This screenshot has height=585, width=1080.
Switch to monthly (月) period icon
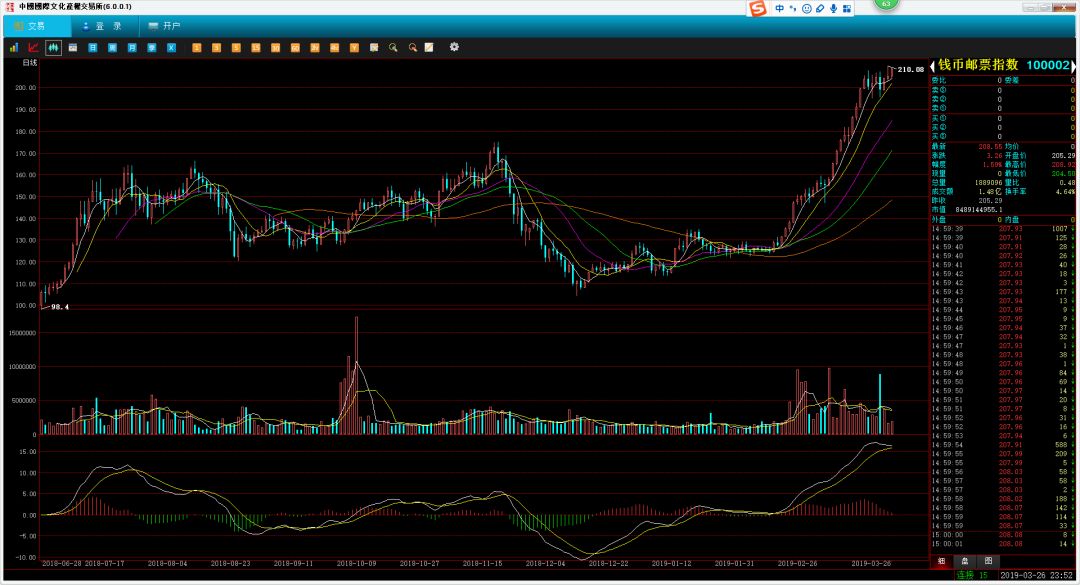point(132,48)
